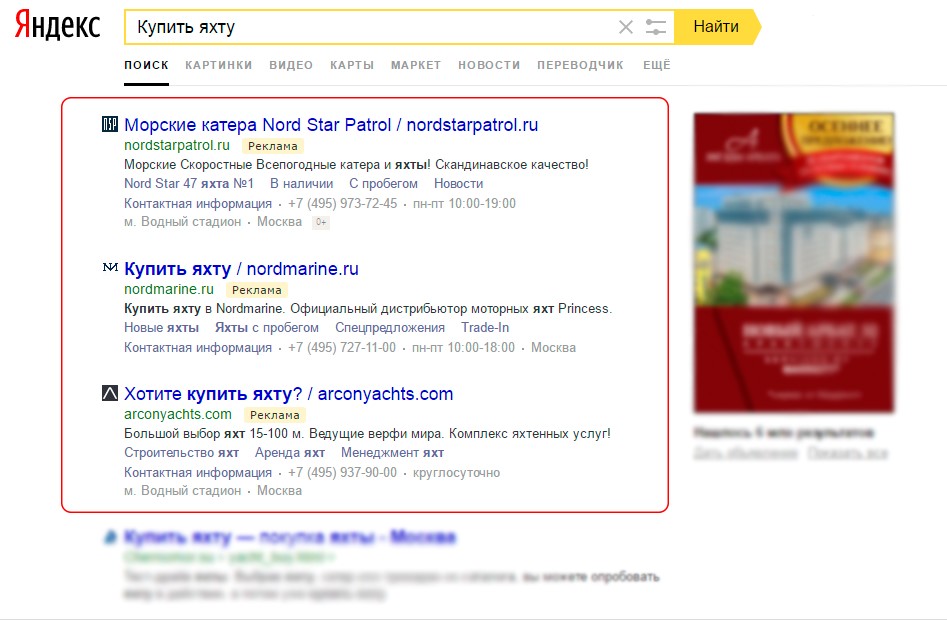Click the red banner ad image

click(x=793, y=262)
